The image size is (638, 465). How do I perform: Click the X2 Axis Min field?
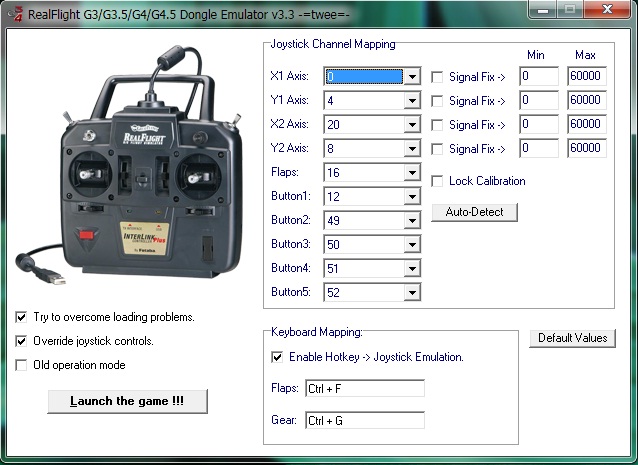(x=539, y=124)
